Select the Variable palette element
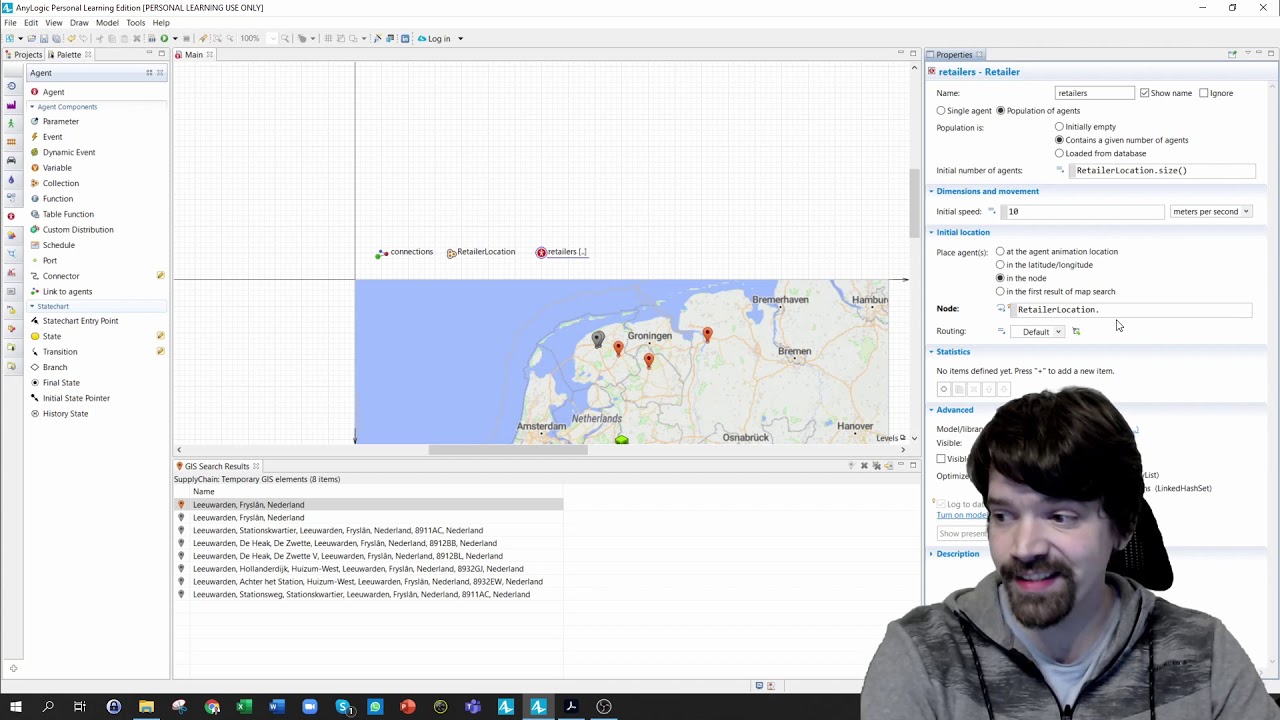The image size is (1280, 720). pyautogui.click(x=57, y=168)
